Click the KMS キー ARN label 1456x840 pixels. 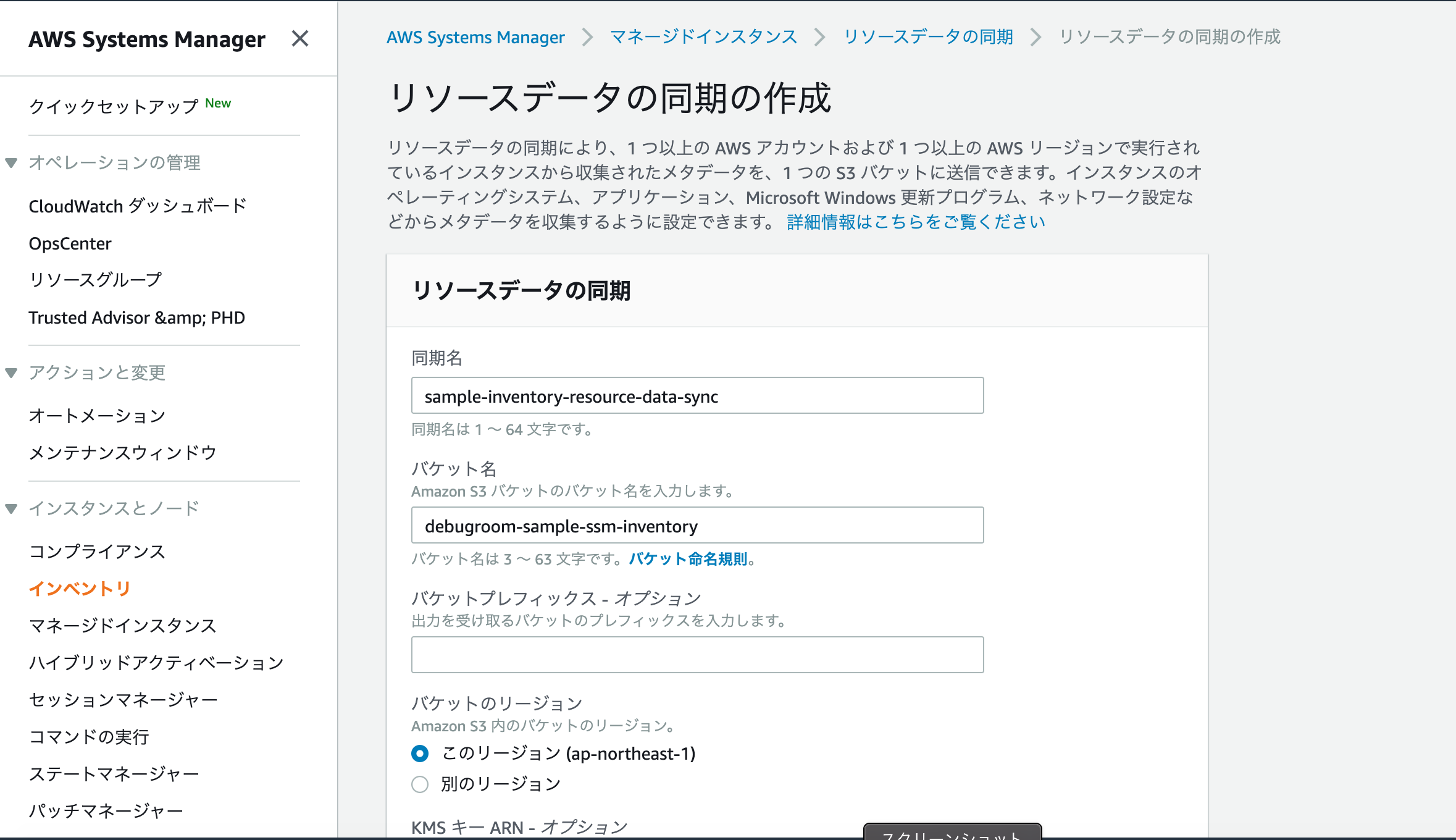[x=520, y=827]
